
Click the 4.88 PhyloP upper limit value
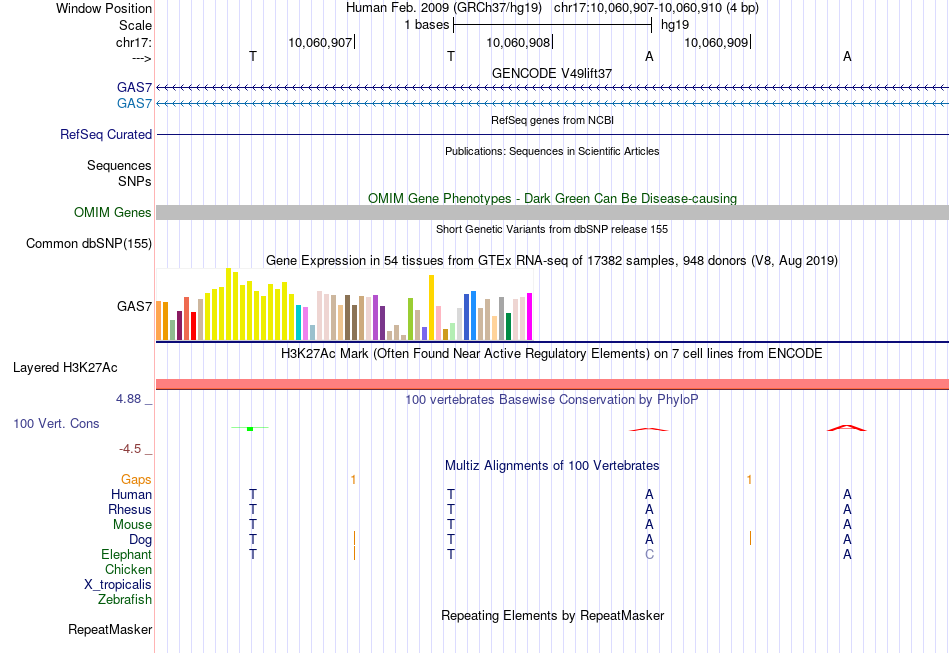128,399
